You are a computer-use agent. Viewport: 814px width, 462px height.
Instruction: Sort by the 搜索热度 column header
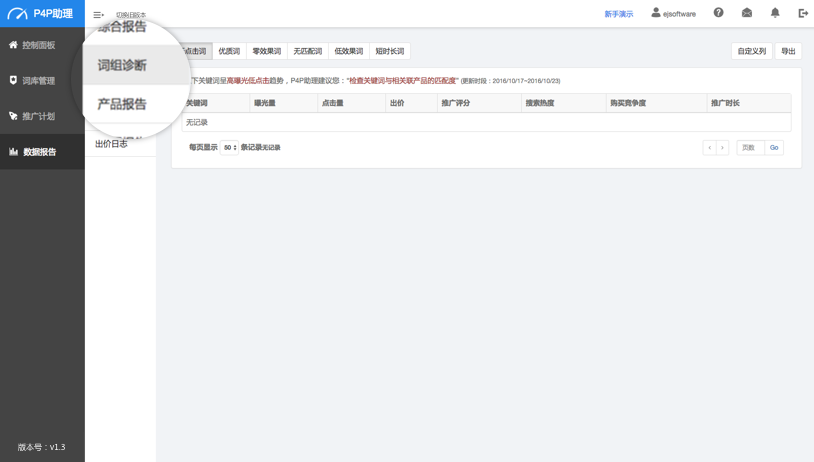[563, 103]
